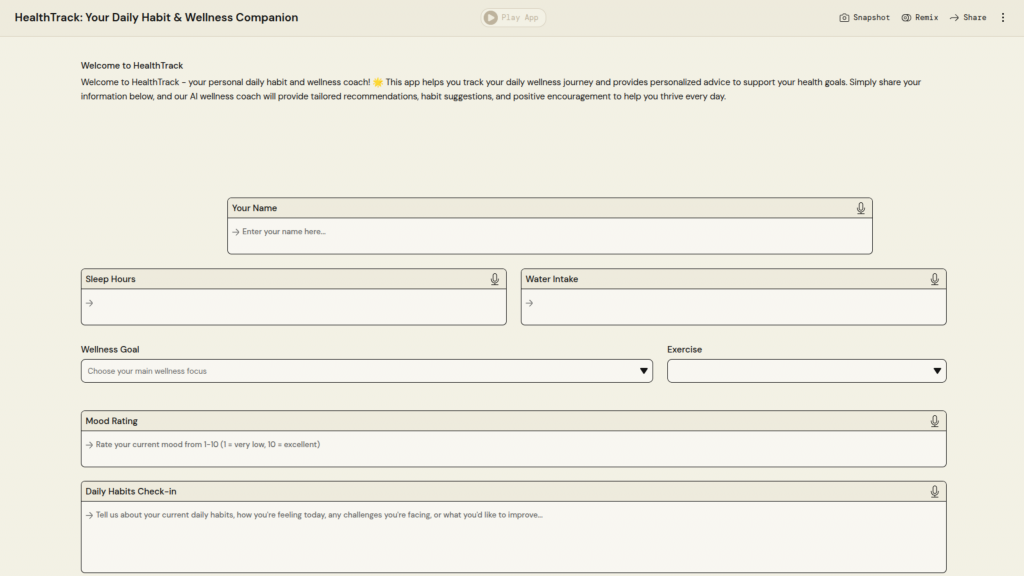Click the microphone icon in Your Name field
The width and height of the screenshot is (1024, 576).
point(860,208)
